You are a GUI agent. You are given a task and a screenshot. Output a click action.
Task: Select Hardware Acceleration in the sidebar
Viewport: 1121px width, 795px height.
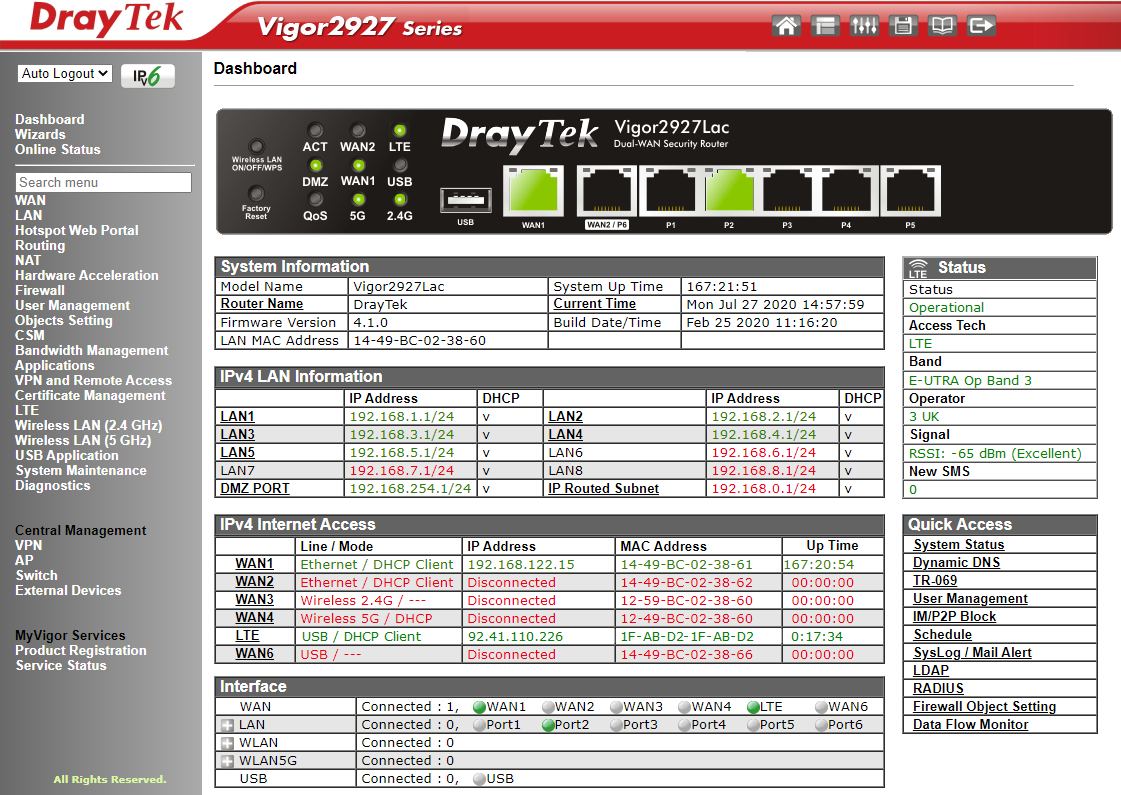tap(87, 275)
